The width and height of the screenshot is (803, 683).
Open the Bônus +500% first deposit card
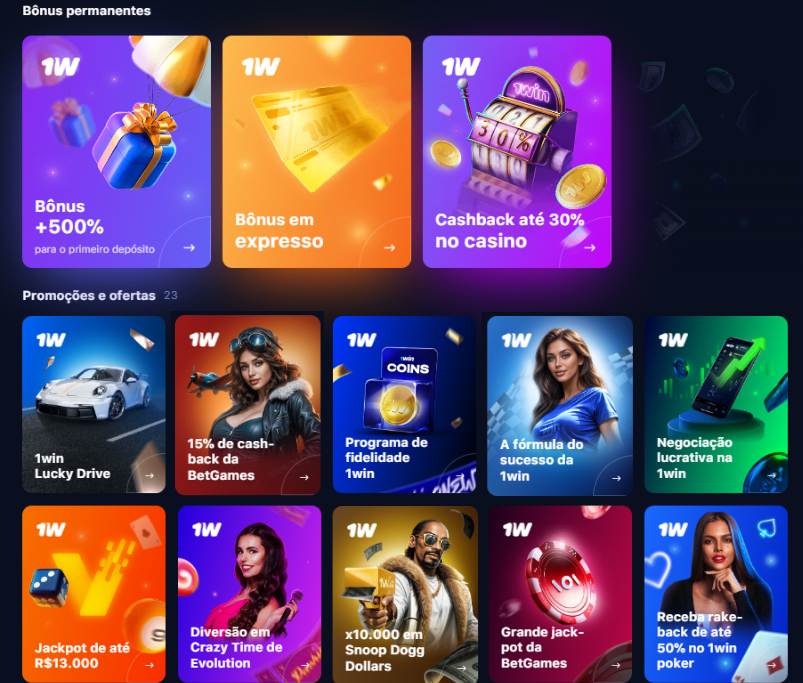[116, 152]
